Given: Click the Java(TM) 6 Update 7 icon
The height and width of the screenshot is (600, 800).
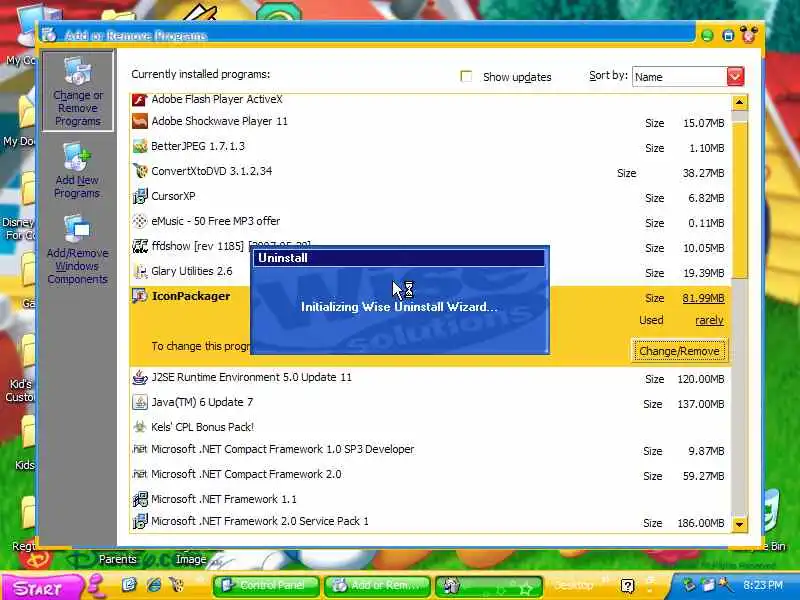Looking at the screenshot, I should 140,402.
